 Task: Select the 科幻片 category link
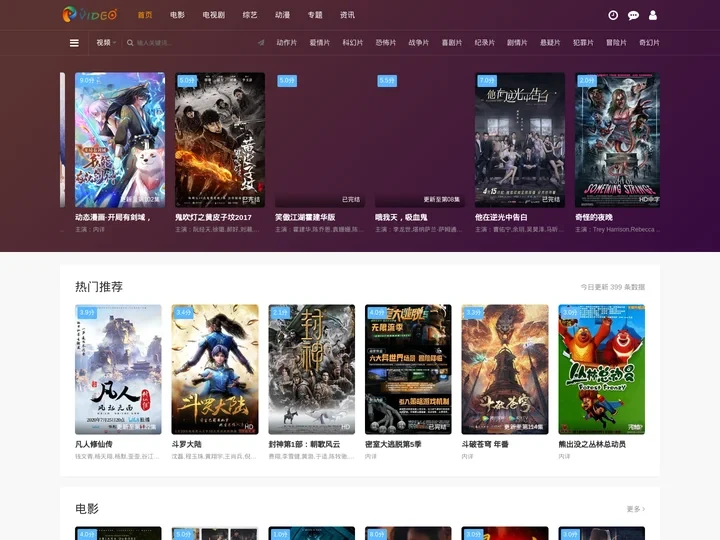(x=353, y=43)
